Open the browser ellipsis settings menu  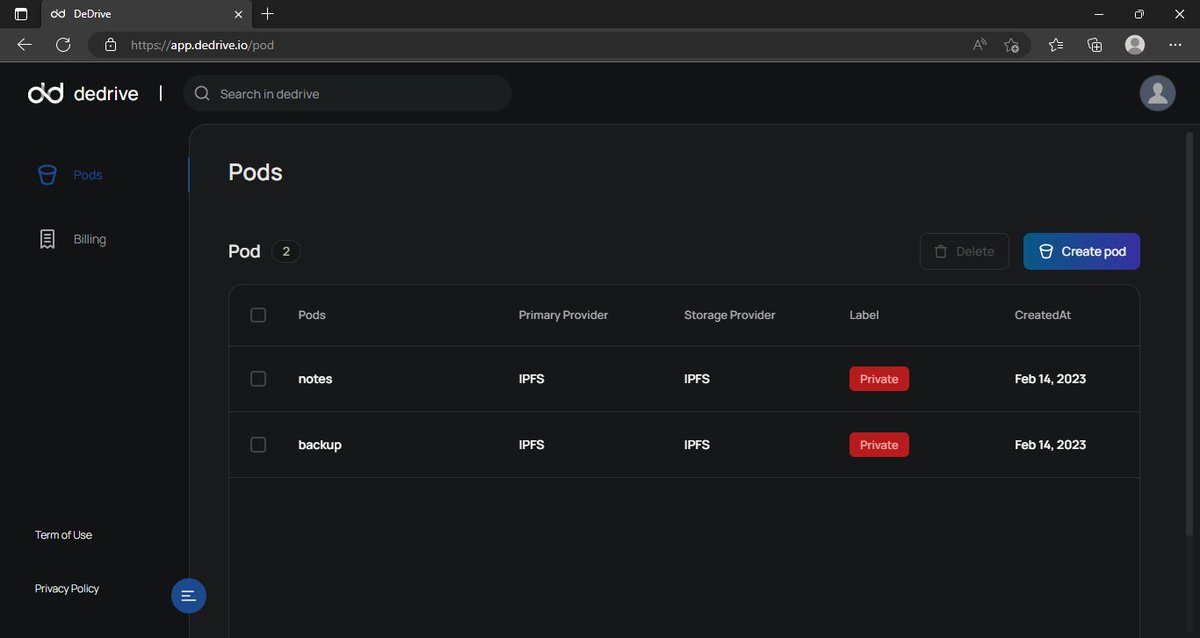pyautogui.click(x=1175, y=44)
